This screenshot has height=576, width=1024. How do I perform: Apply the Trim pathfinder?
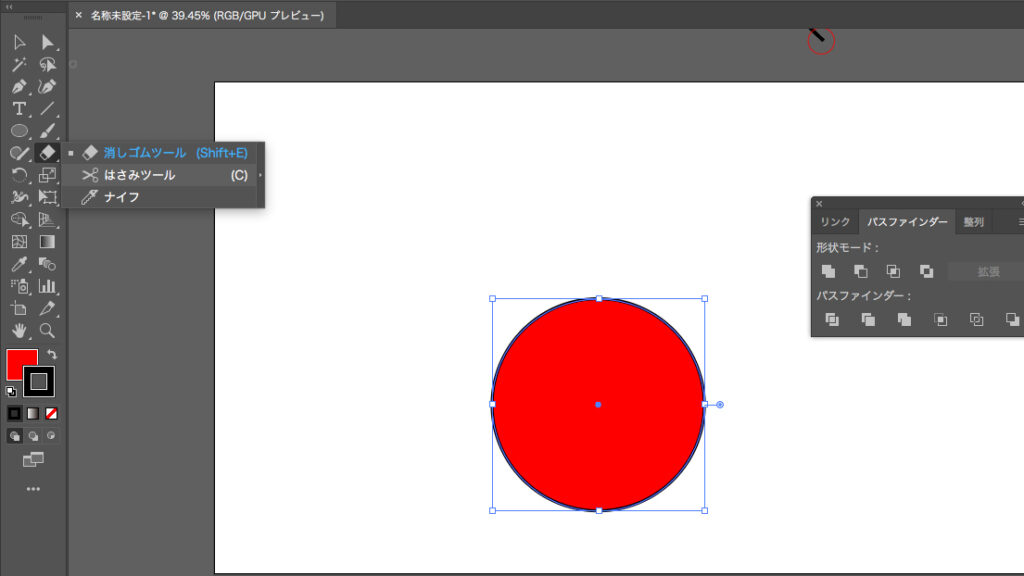click(868, 319)
